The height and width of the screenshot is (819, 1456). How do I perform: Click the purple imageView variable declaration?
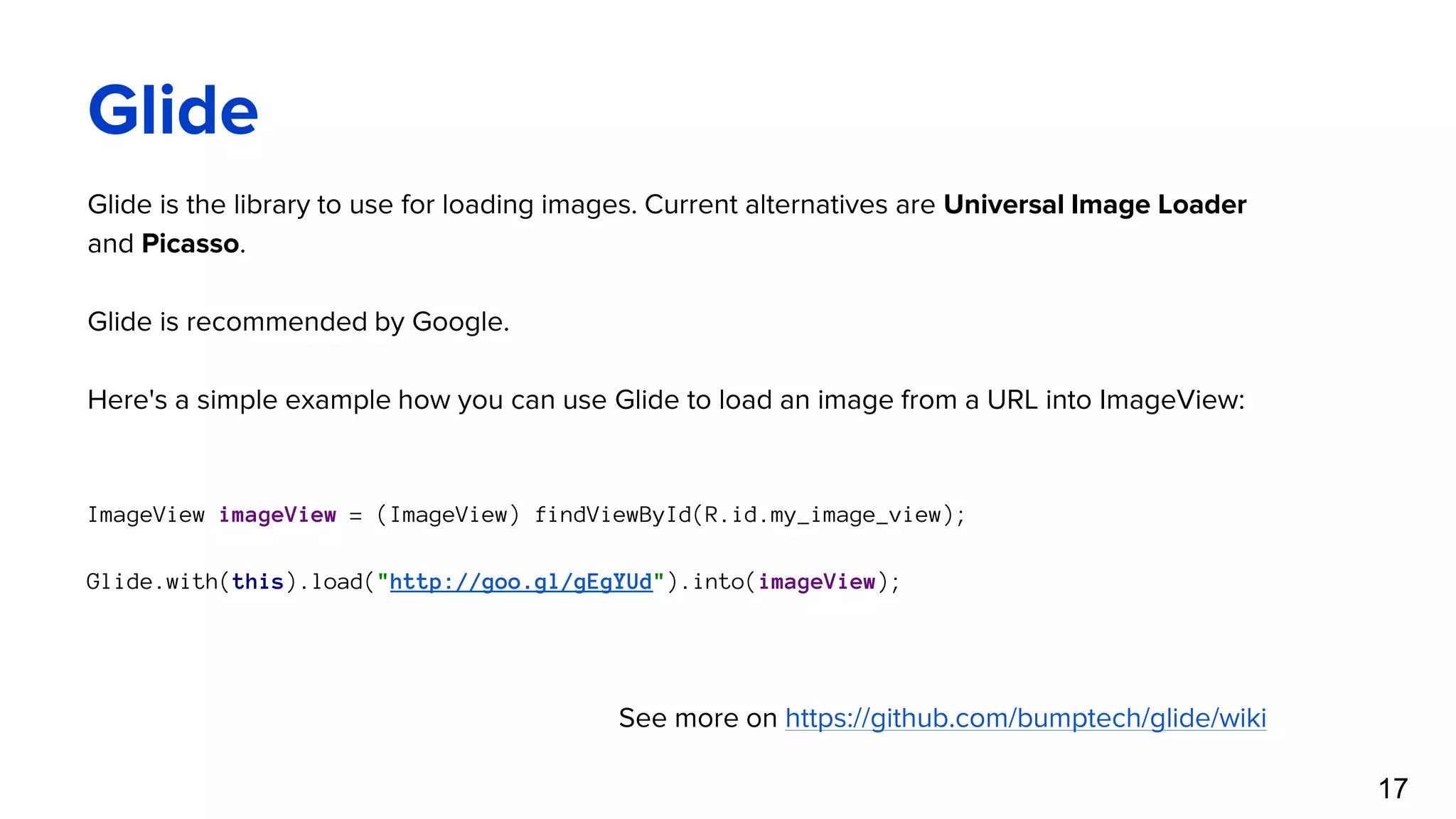(277, 515)
